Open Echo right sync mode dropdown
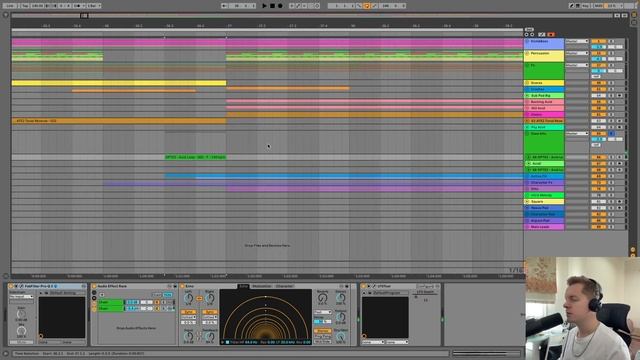Image resolution: width=640 pixels, height=360 pixels. (x=210, y=317)
